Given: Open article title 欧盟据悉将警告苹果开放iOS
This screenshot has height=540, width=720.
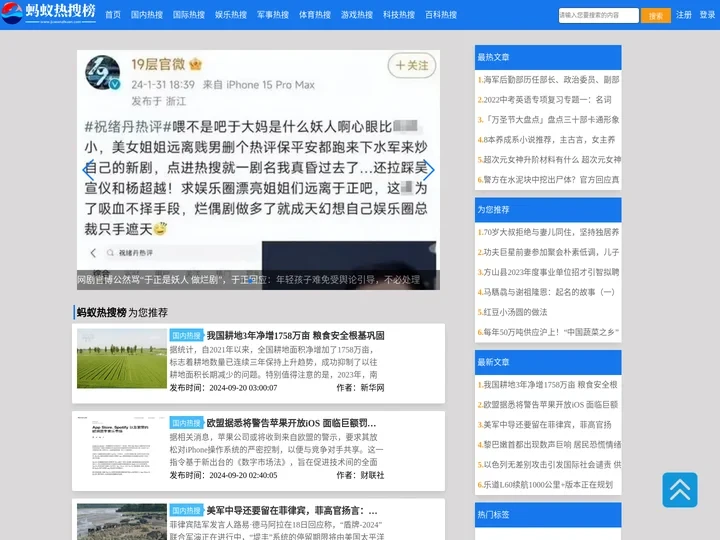Looking at the screenshot, I should click(x=291, y=423).
